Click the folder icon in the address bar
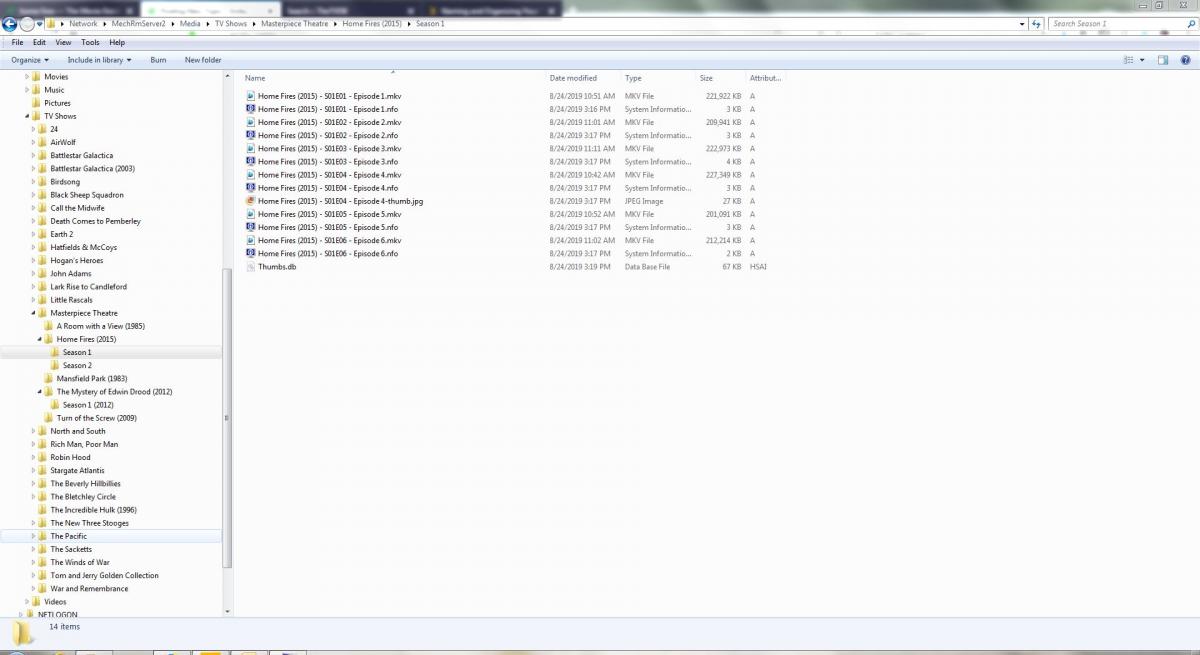Screen dimensions: 1200x655 [x=50, y=24]
